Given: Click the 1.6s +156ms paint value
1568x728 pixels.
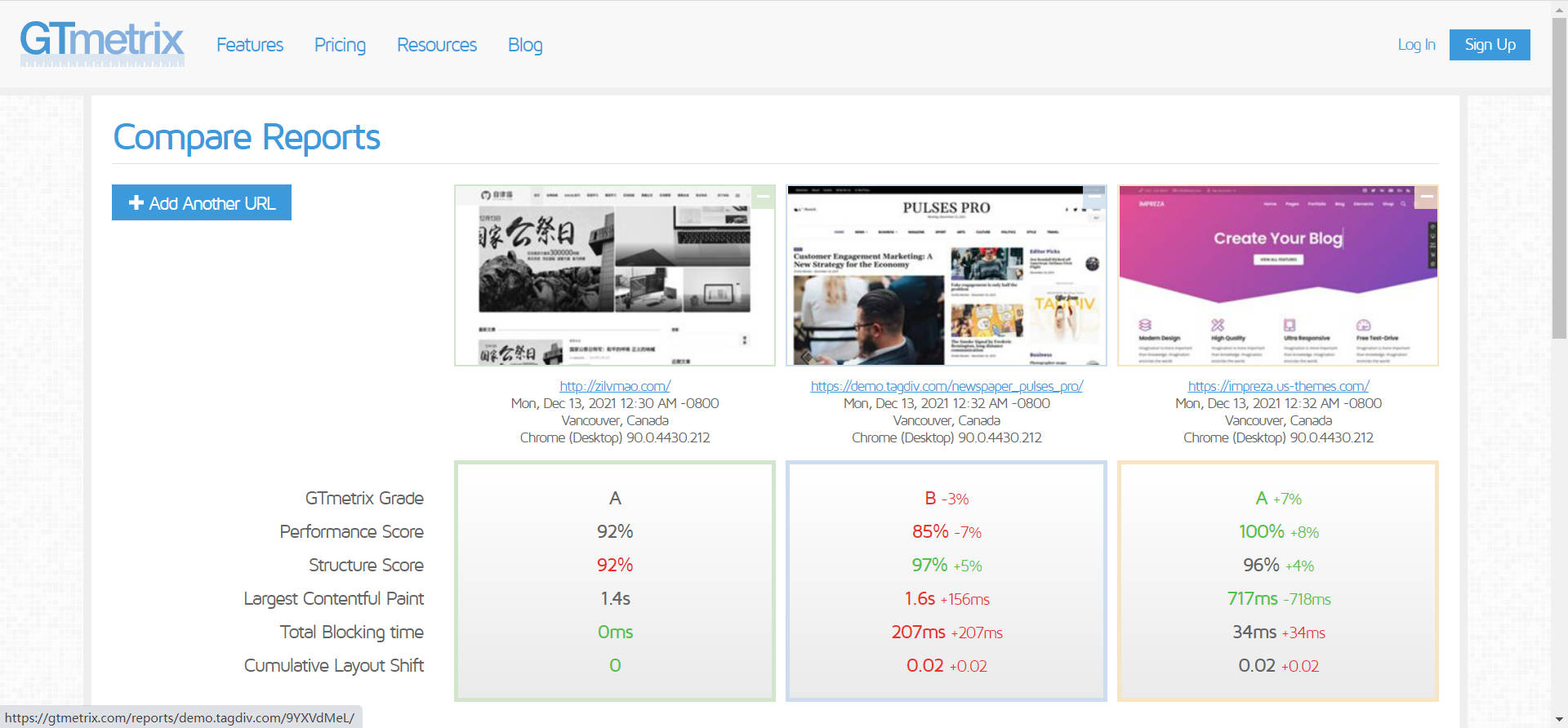Looking at the screenshot, I should point(947,598).
